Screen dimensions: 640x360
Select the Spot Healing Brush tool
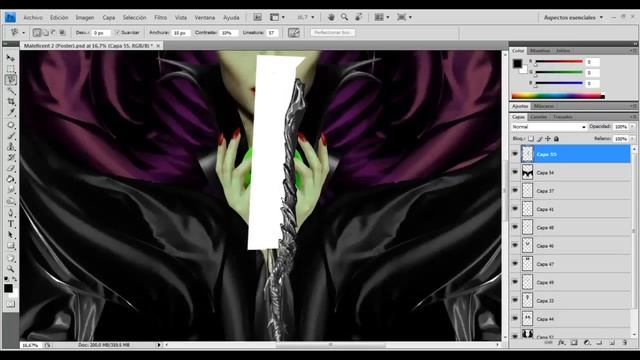(x=11, y=125)
